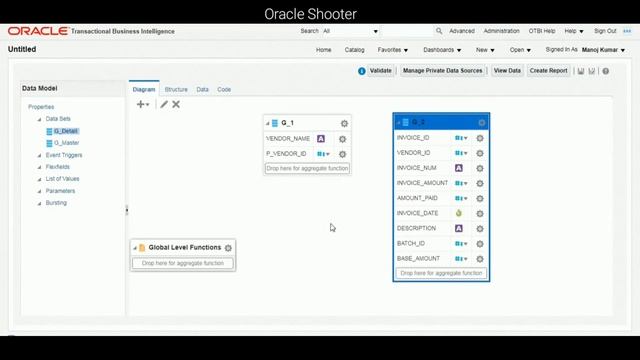Image resolution: width=640 pixels, height=360 pixels.
Task: Go to the Home link
Action: tap(323, 50)
